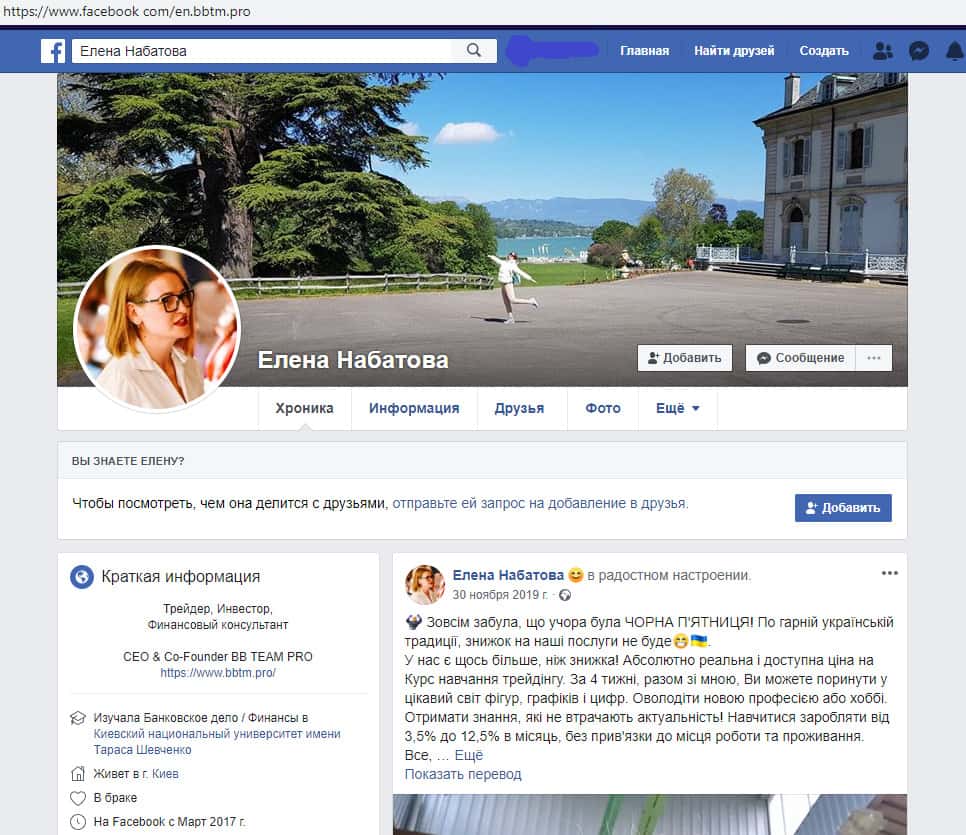The height and width of the screenshot is (835, 966).
Task: Open the notifications bell icon
Action: click(x=953, y=51)
